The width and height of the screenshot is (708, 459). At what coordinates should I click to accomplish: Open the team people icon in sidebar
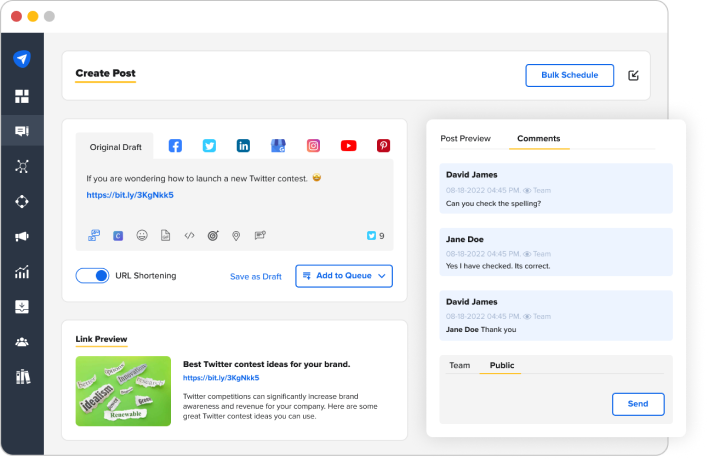pyautogui.click(x=22, y=342)
